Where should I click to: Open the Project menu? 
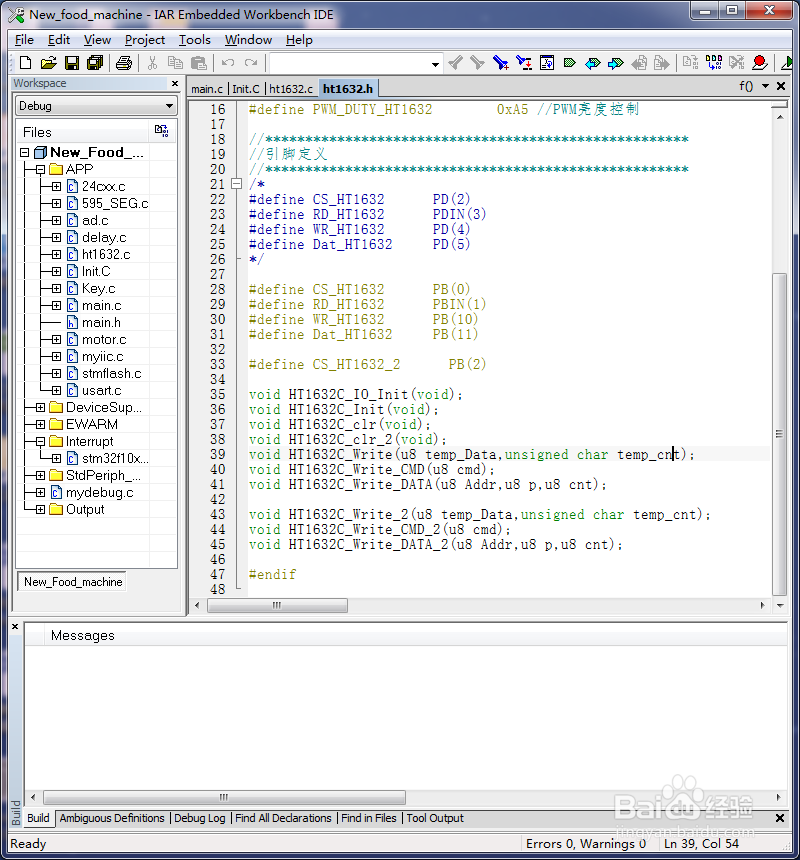pos(145,40)
